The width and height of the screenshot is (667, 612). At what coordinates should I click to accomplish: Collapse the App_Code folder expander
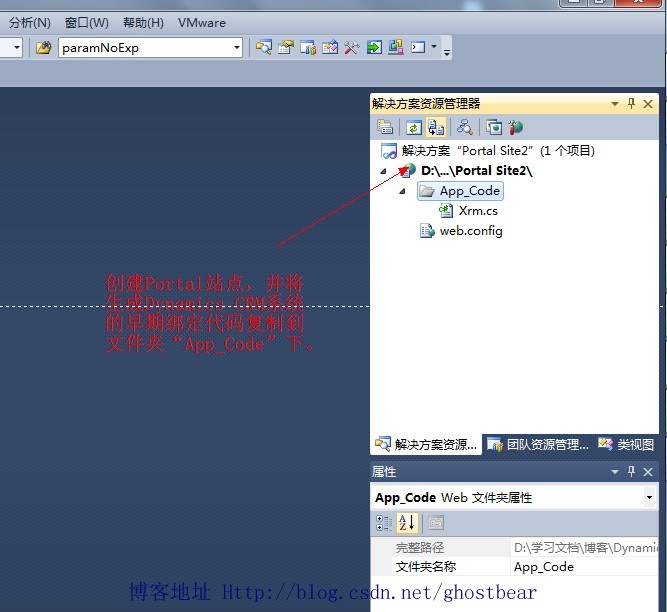click(402, 191)
